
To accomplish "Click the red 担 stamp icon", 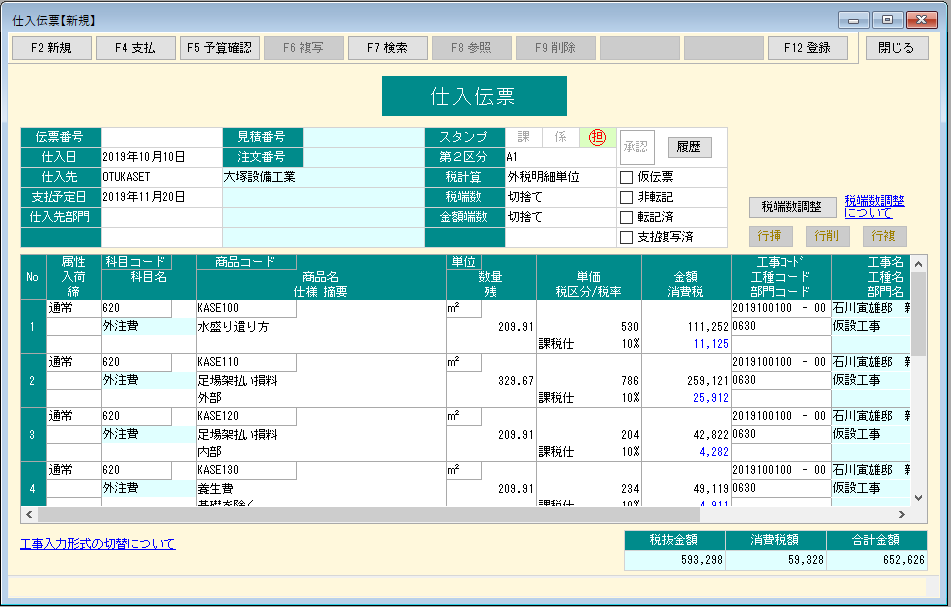I will coord(597,138).
